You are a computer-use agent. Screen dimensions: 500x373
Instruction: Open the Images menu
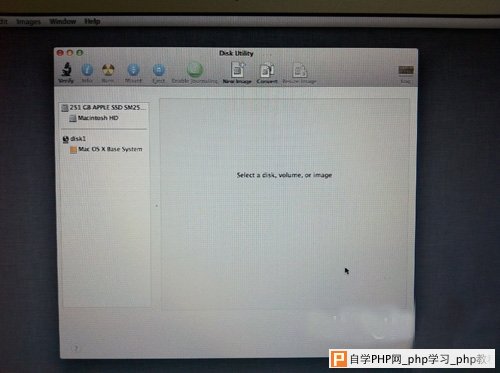coord(28,22)
